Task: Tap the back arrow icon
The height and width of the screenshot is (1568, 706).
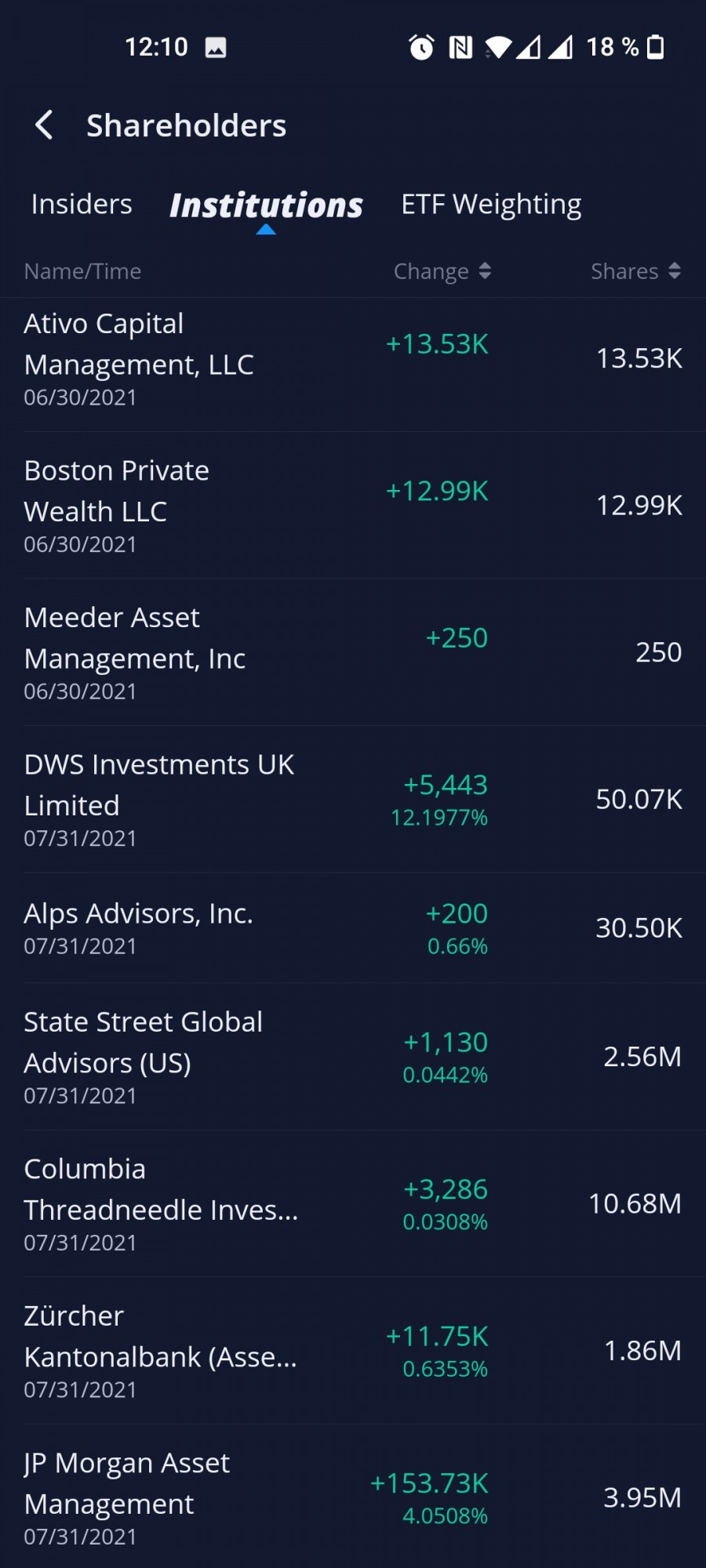Action: pos(45,125)
